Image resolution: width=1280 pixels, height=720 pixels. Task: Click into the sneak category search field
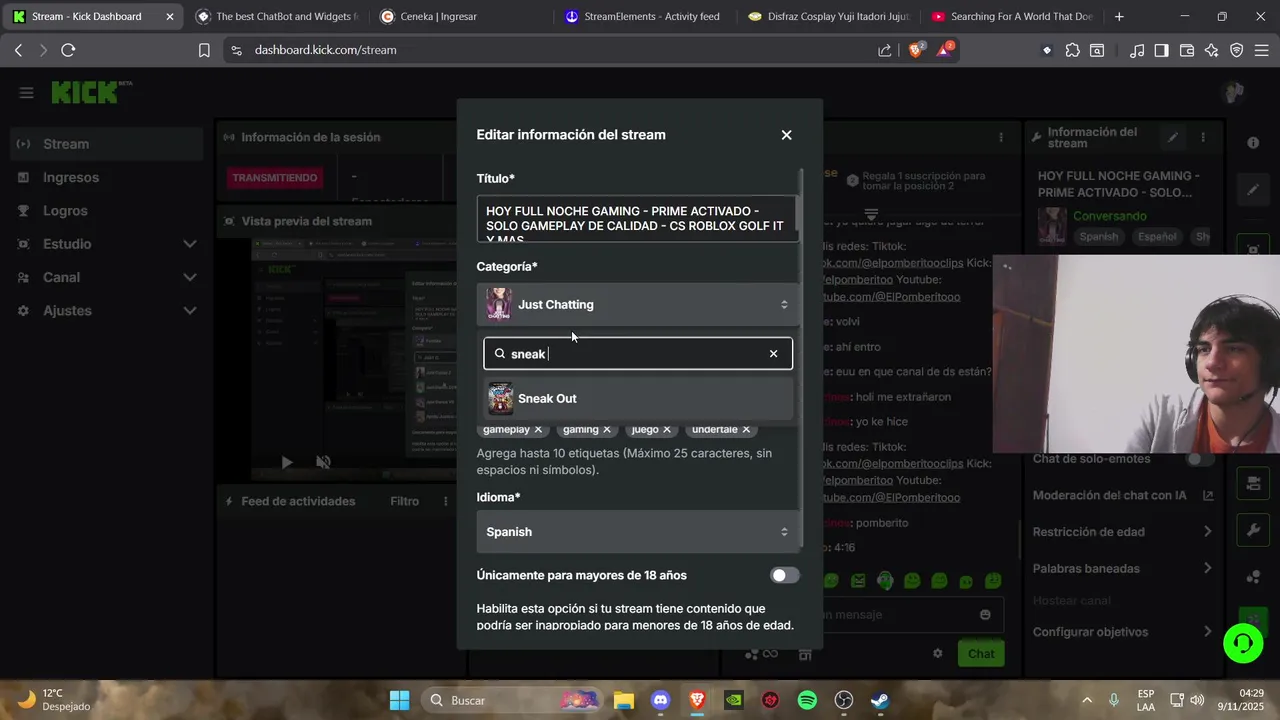coord(636,353)
